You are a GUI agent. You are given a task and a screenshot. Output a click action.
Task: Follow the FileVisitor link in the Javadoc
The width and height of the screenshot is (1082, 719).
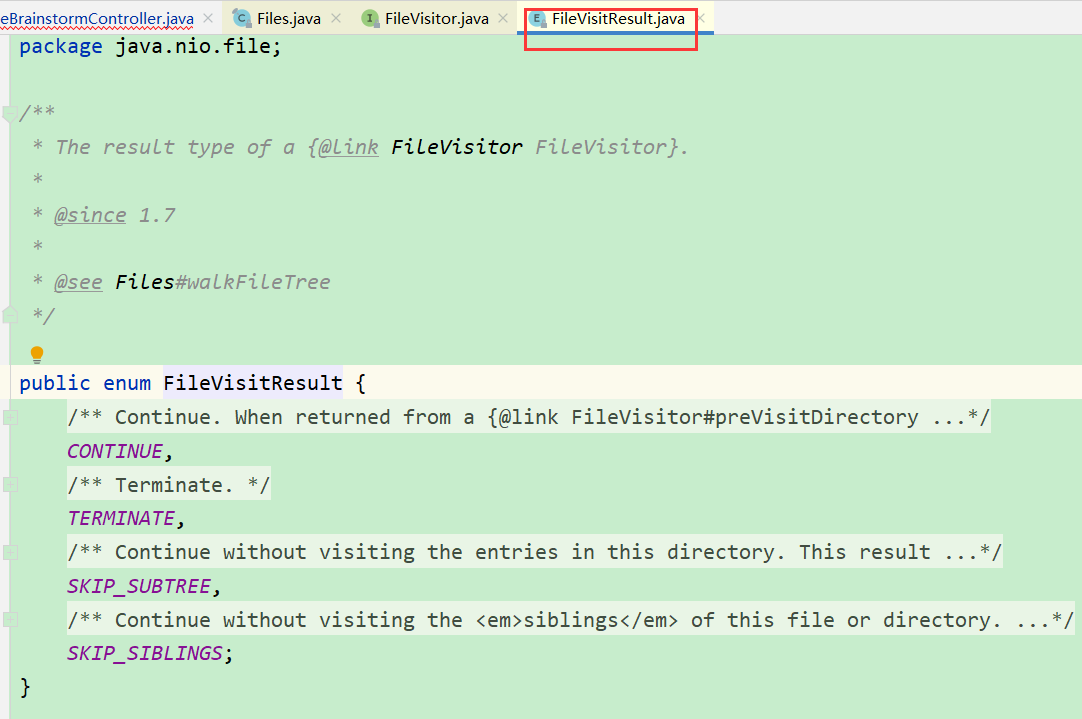click(x=456, y=147)
